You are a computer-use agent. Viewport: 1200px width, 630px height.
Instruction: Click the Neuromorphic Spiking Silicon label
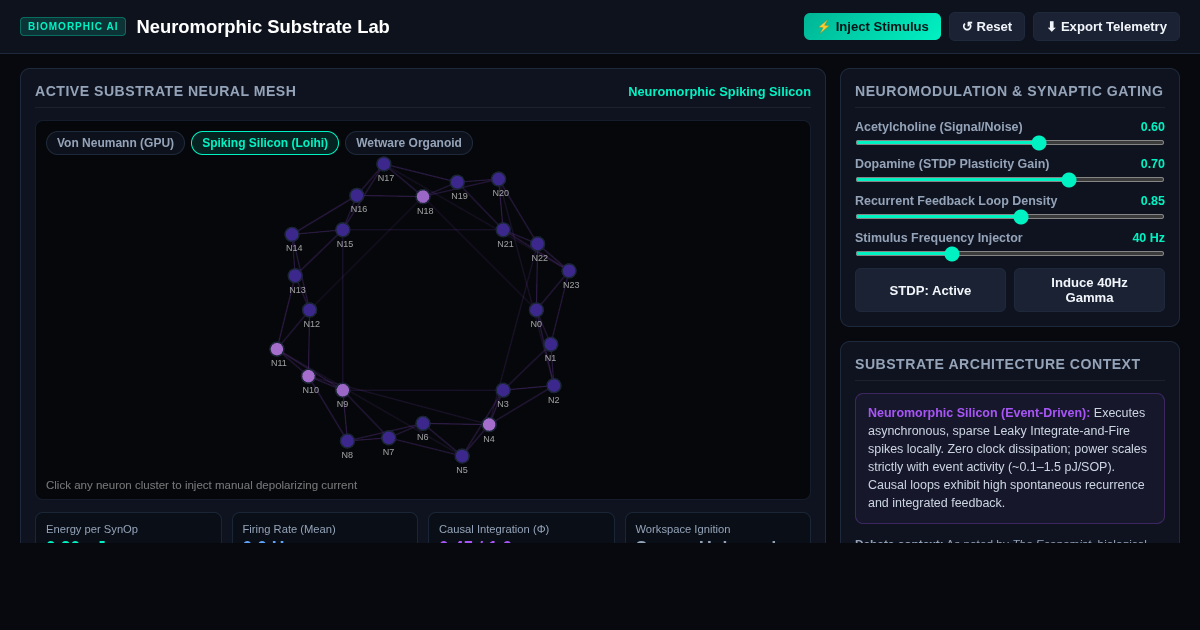pyautogui.click(x=719, y=92)
